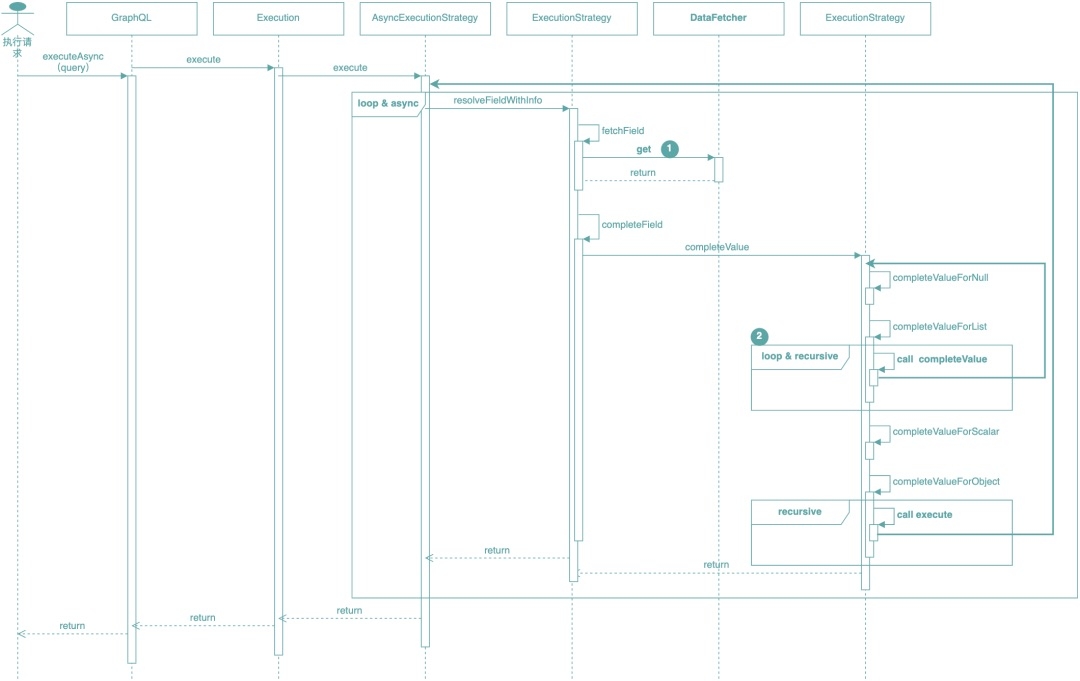Select the GraphQL lifeline header box

(x=130, y=18)
